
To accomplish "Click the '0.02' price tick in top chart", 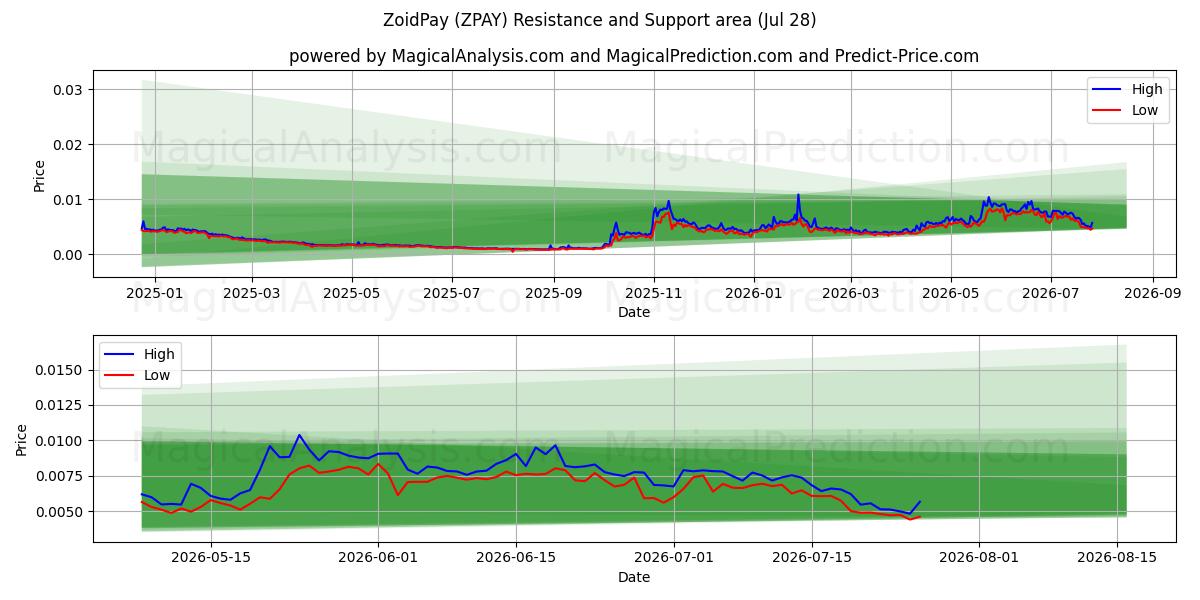I will (x=70, y=145).
